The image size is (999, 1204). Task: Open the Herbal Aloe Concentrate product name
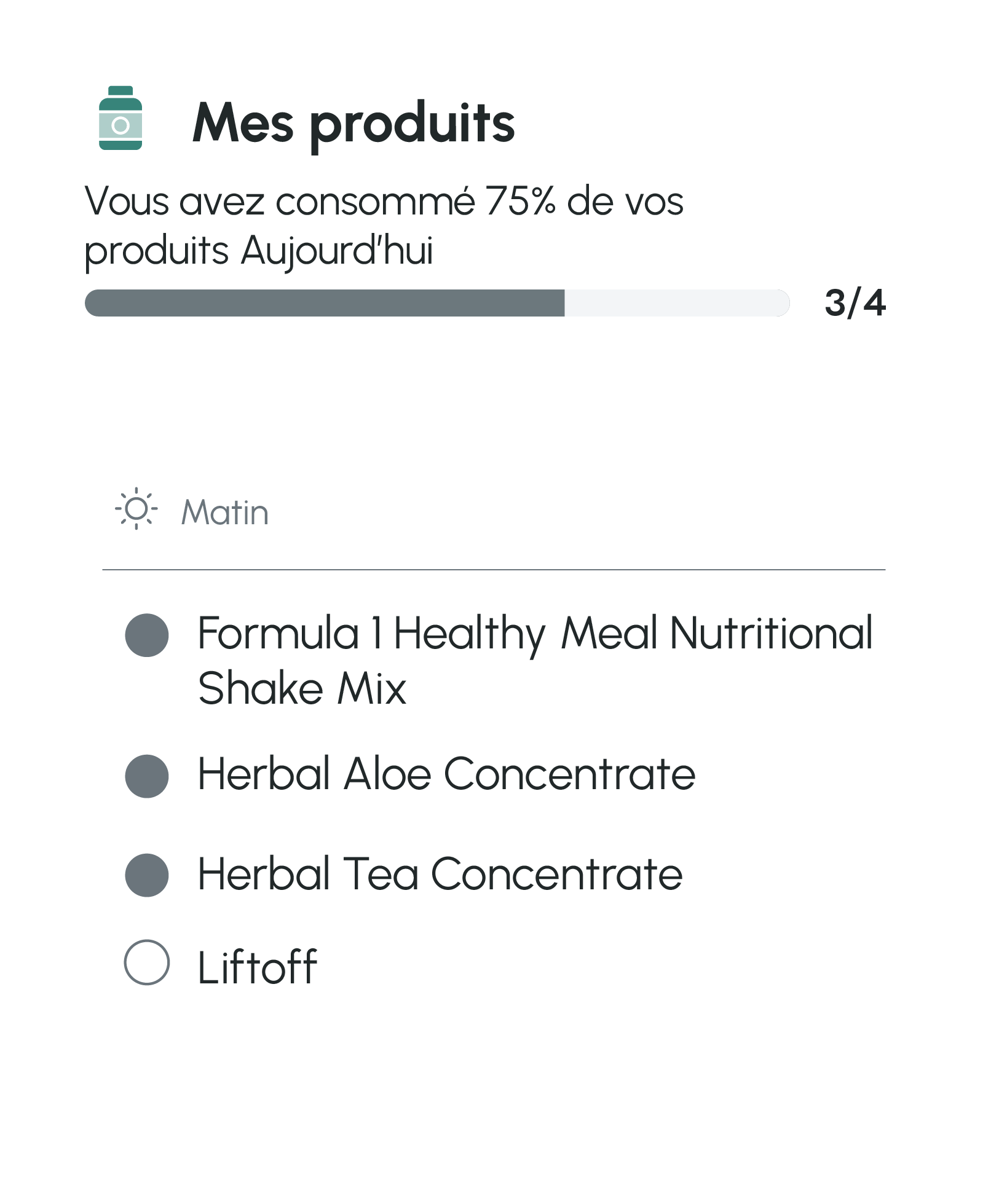tap(446, 774)
